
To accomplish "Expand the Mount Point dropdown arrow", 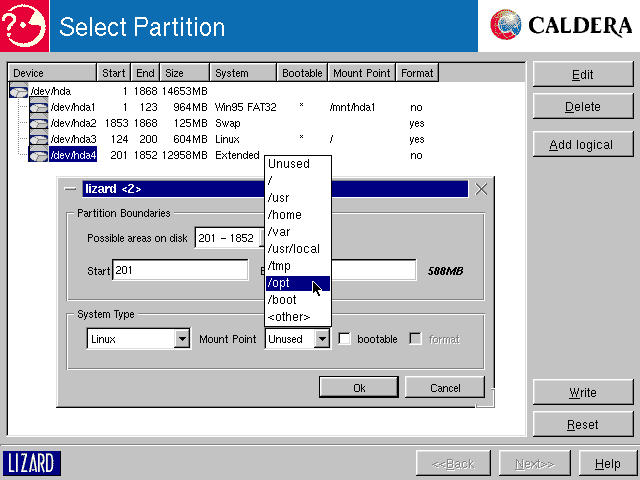I will pos(321,340).
